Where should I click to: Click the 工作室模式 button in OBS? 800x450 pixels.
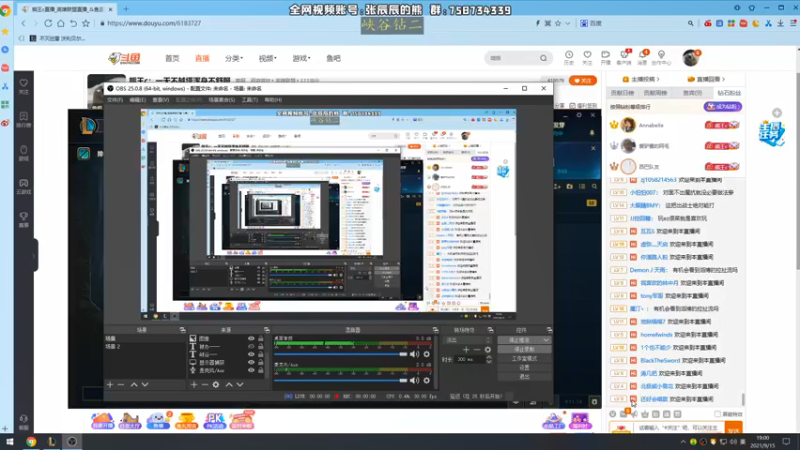coord(524,359)
